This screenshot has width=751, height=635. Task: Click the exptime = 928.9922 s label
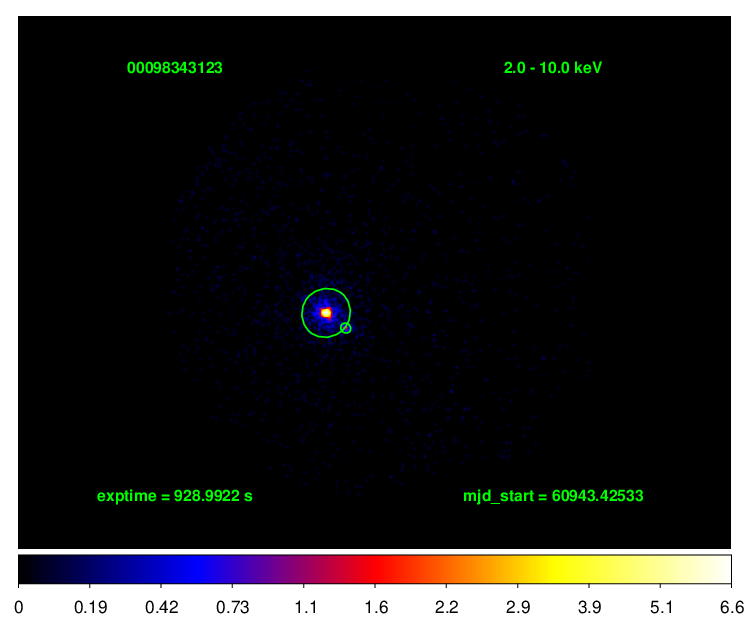pyautogui.click(x=174, y=496)
